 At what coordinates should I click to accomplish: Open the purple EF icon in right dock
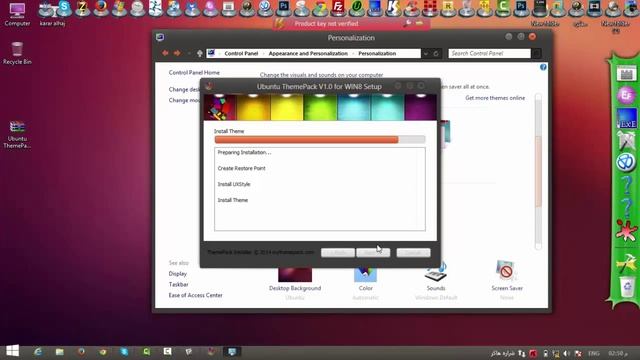pyautogui.click(x=626, y=96)
